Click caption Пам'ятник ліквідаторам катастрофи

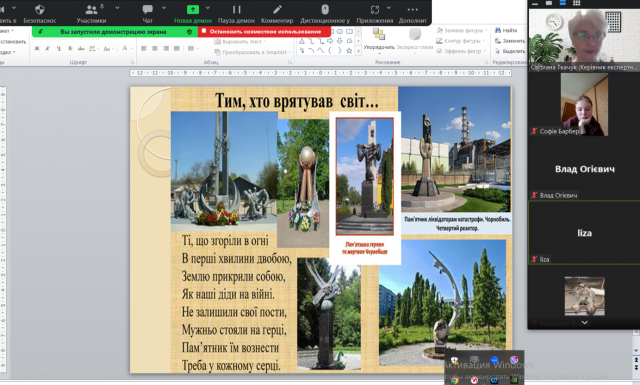tap(457, 224)
